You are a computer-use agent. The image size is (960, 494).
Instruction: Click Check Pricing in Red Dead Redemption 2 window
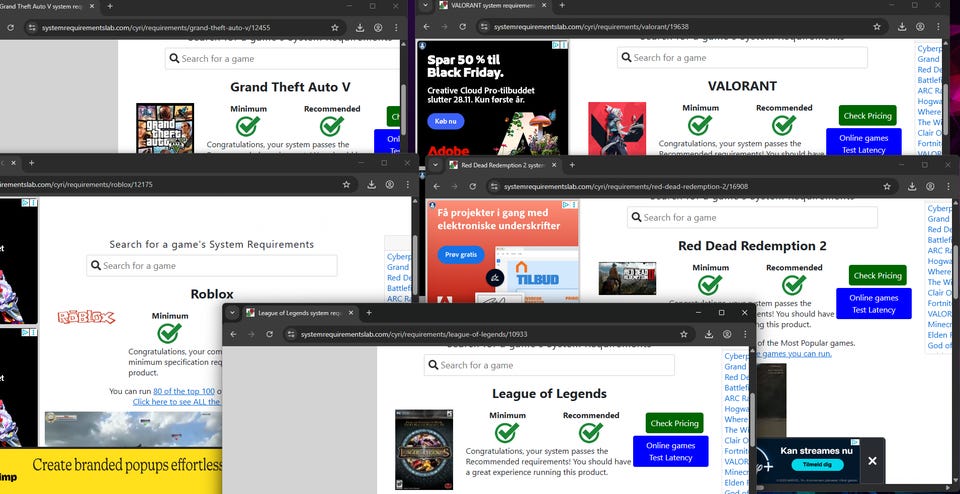(x=877, y=275)
